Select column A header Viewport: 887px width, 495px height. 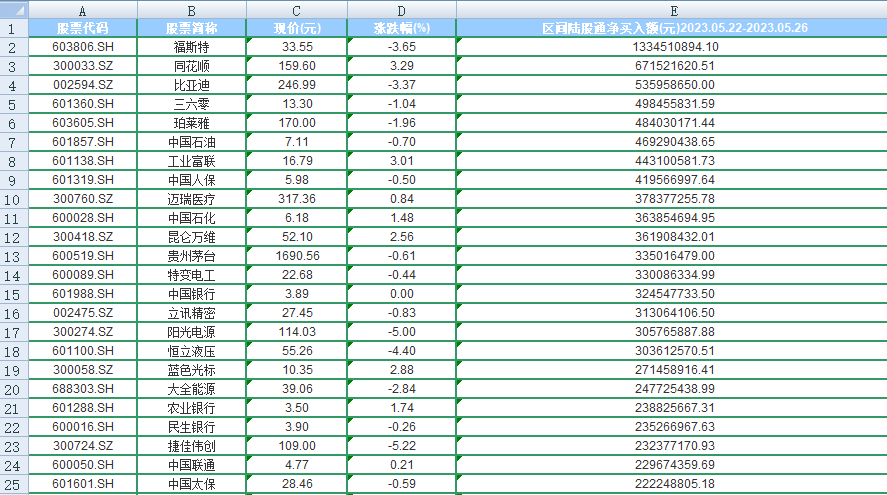(x=83, y=10)
